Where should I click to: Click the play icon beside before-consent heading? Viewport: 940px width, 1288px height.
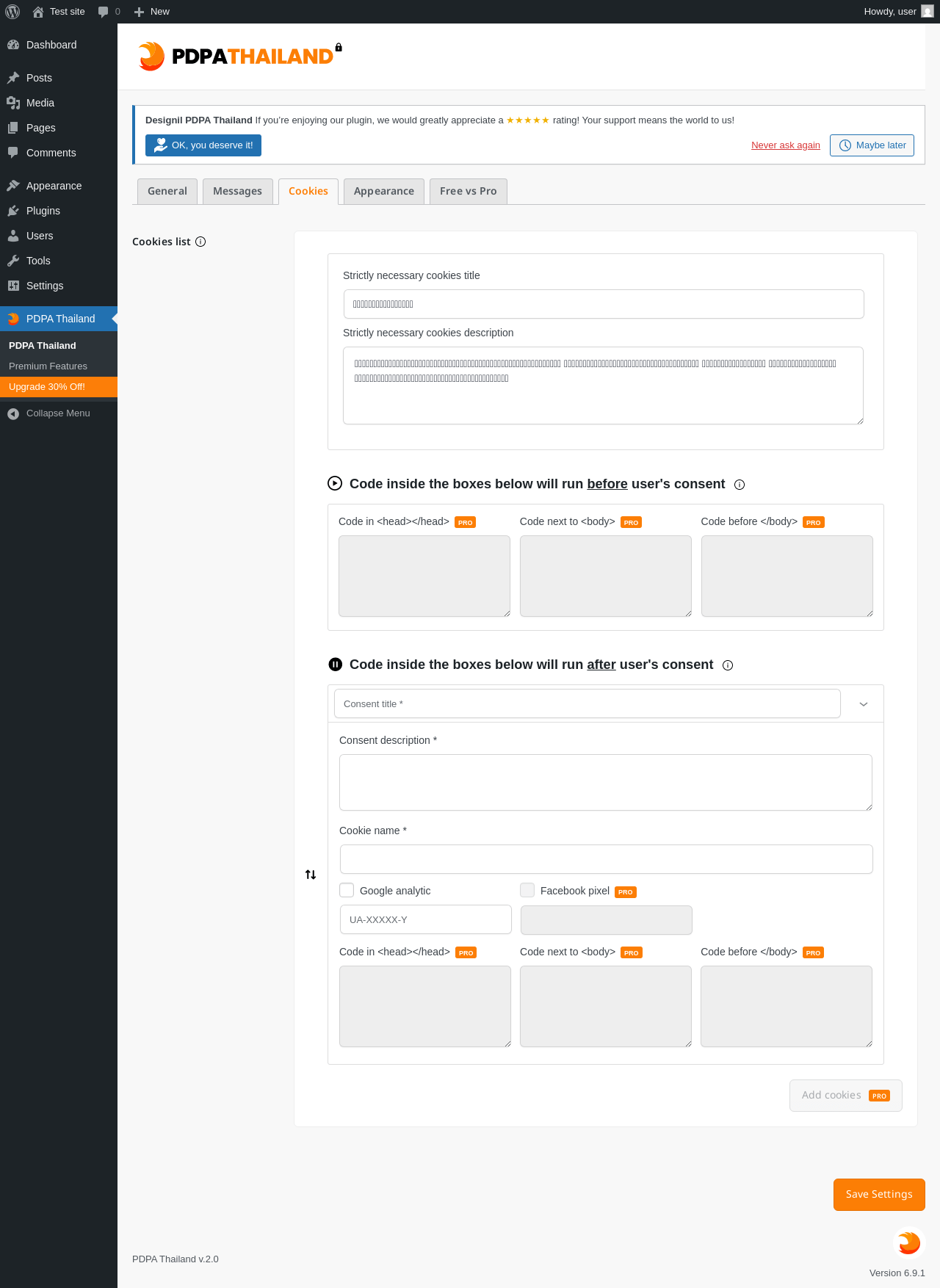click(x=335, y=483)
